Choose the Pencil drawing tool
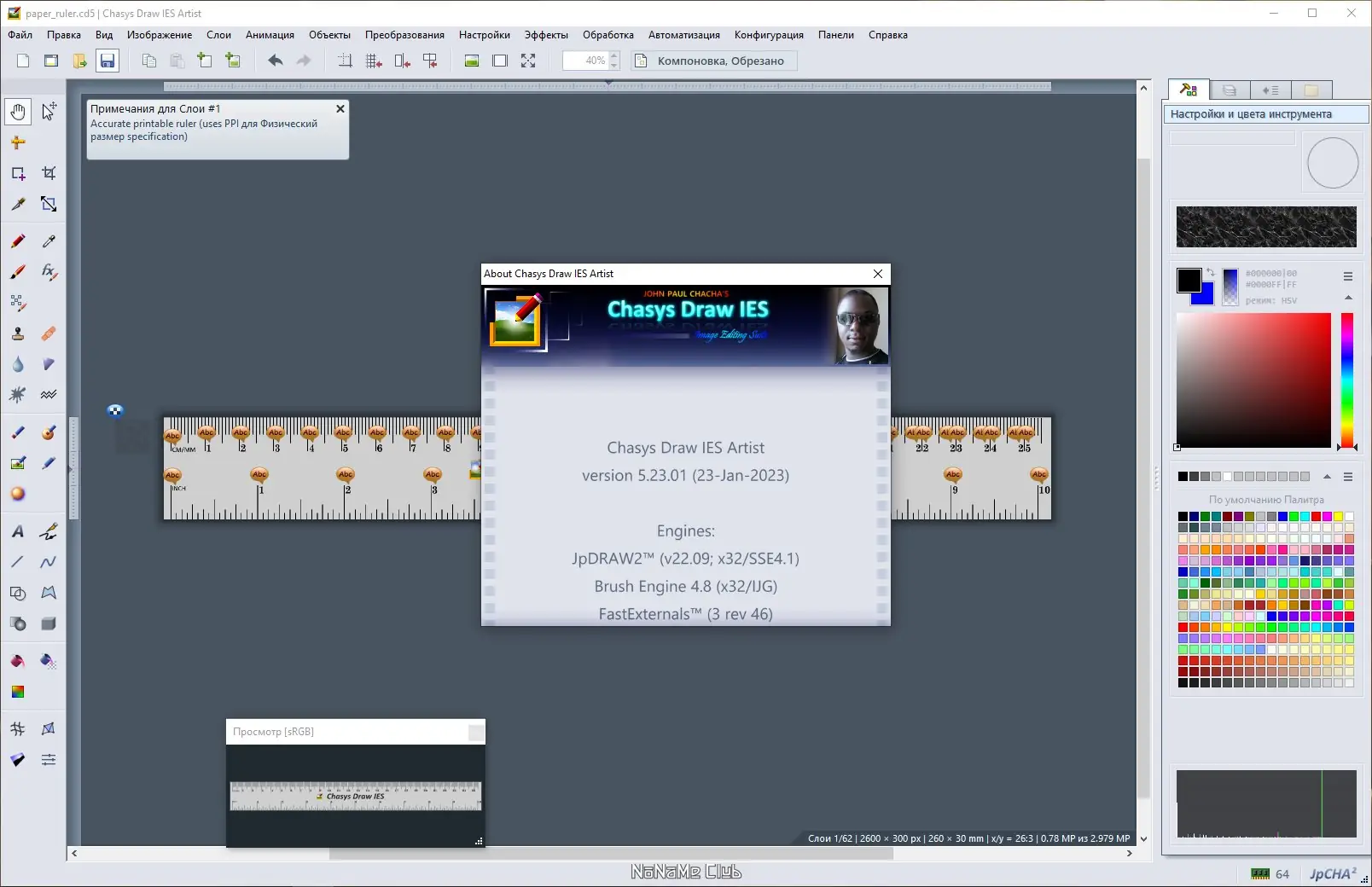This screenshot has height=887, width=1372. pos(18,241)
